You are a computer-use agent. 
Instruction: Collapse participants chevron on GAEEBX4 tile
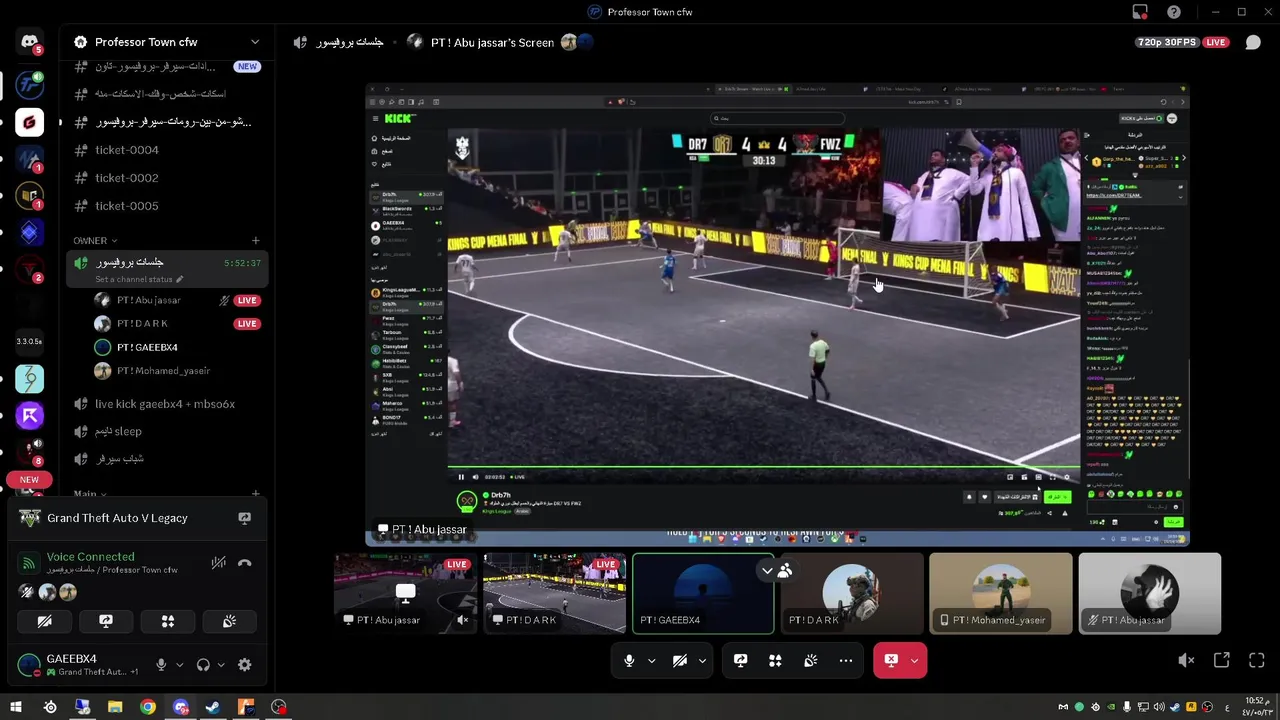767,571
